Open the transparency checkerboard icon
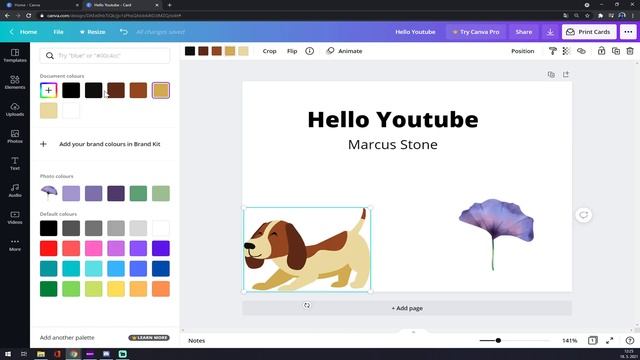This screenshot has width=640, height=360. tap(566, 51)
